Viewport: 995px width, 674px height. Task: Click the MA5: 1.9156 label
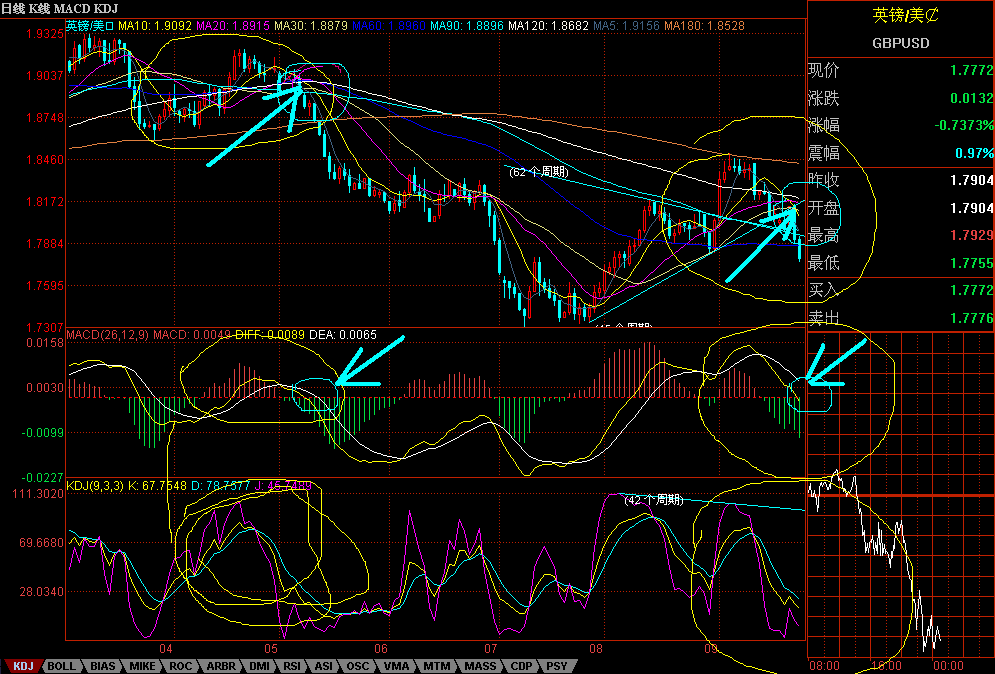click(626, 26)
